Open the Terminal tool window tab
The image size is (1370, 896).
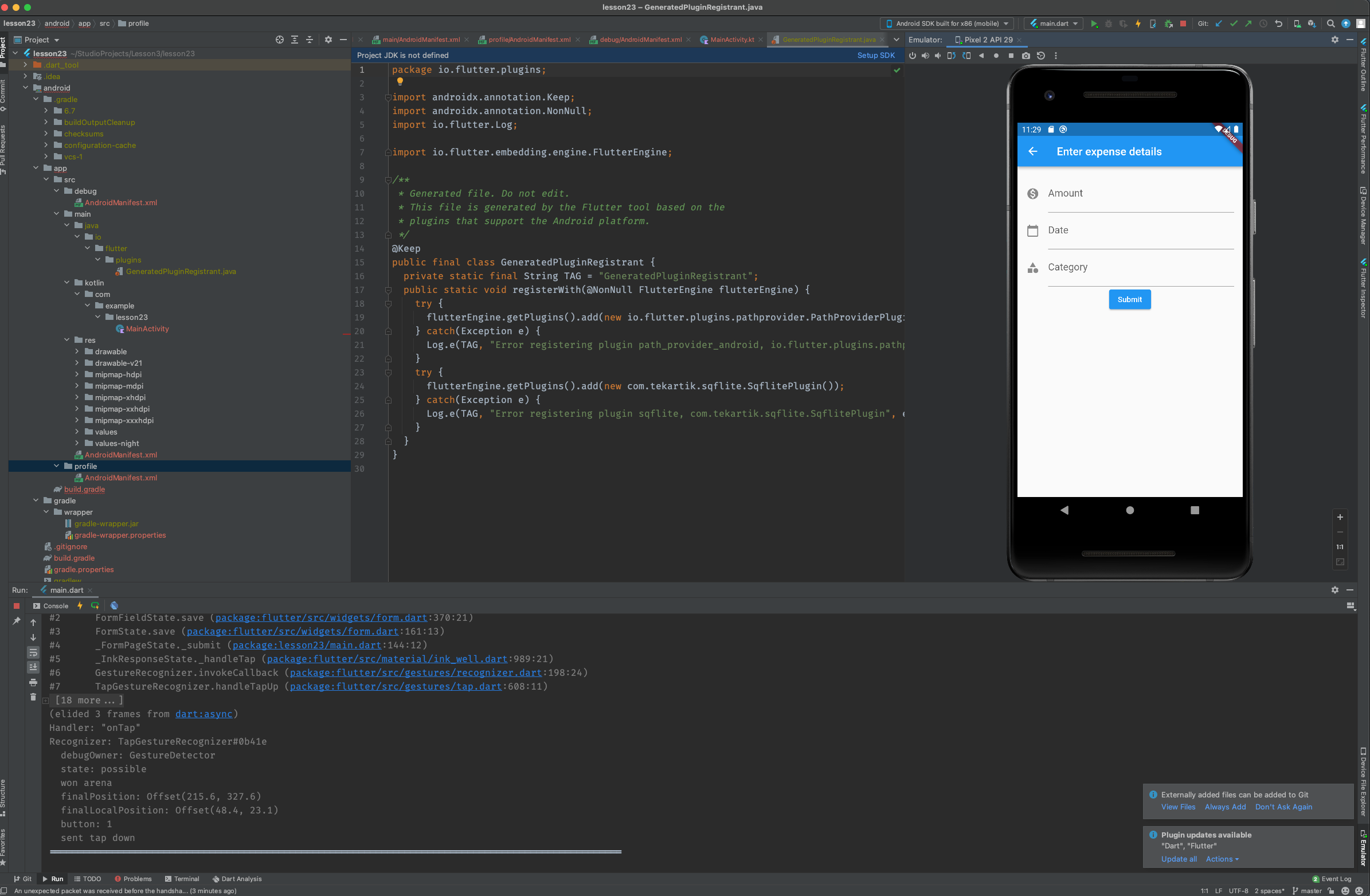(x=182, y=879)
